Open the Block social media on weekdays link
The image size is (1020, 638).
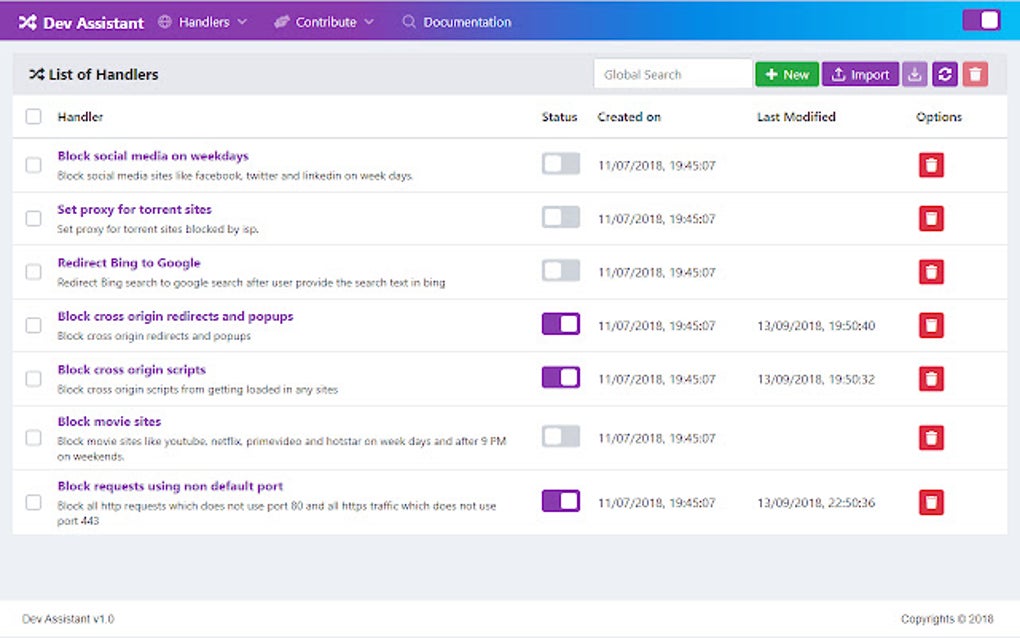(153, 155)
